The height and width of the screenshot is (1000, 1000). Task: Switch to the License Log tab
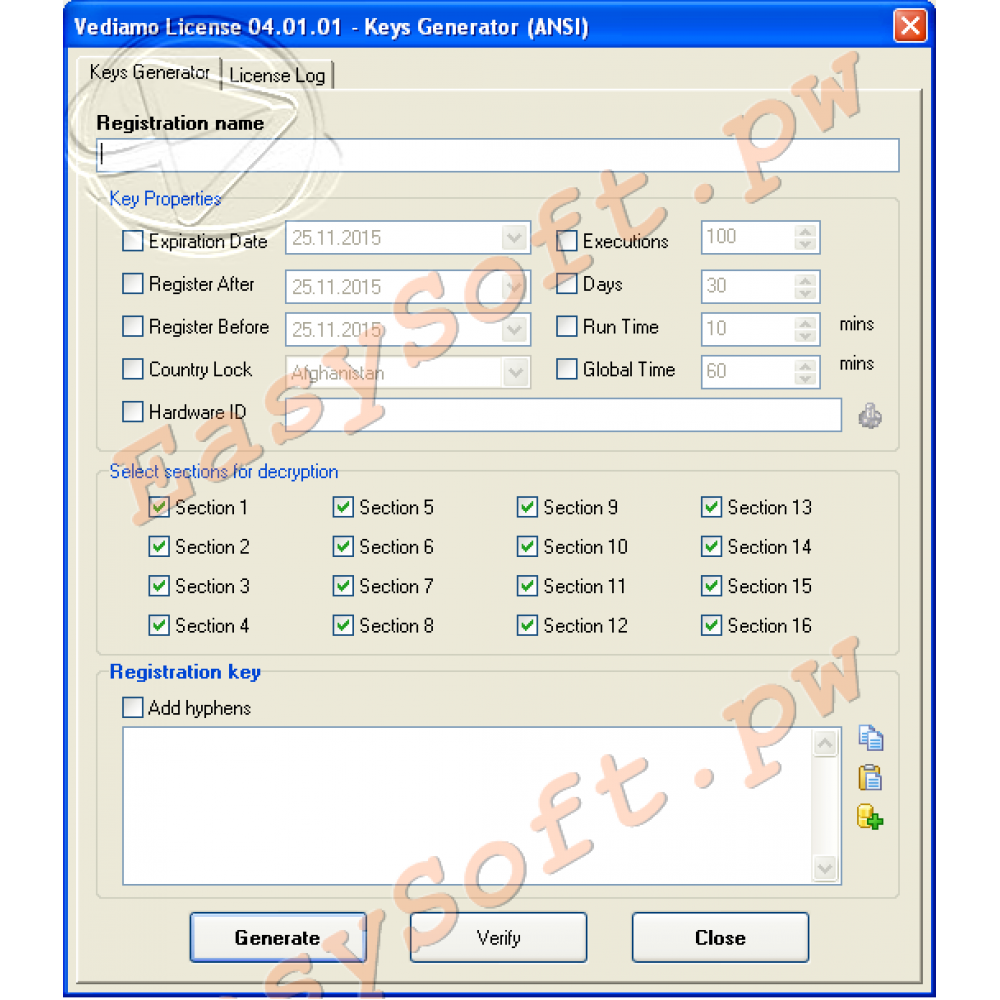pyautogui.click(x=277, y=76)
